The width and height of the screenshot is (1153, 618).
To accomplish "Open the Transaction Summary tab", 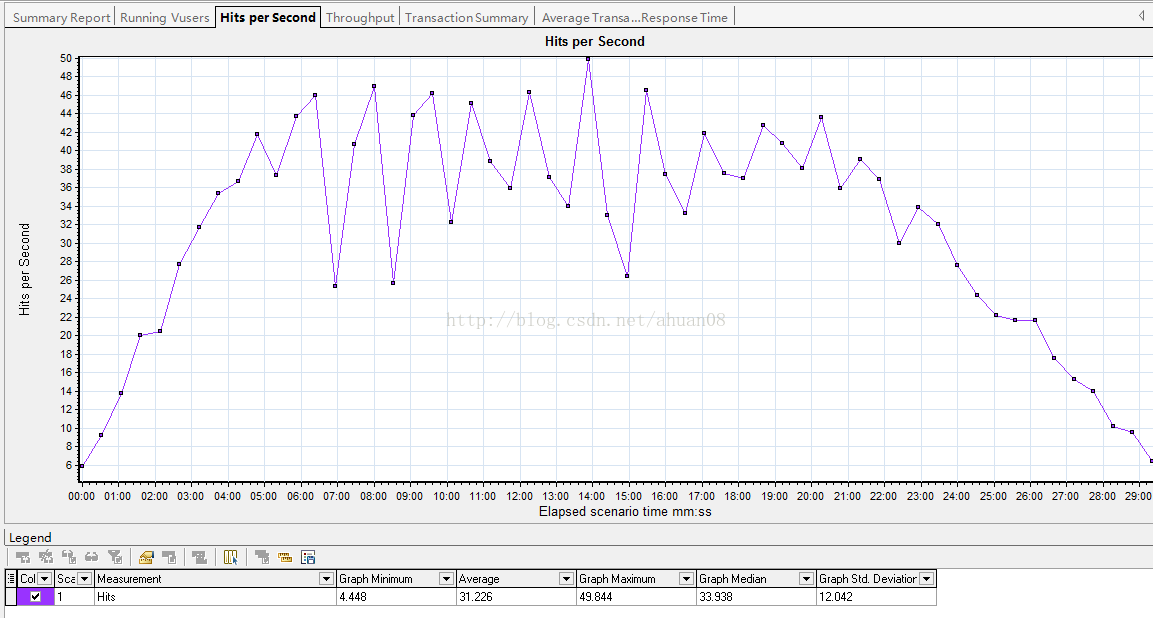I will 466,18.
